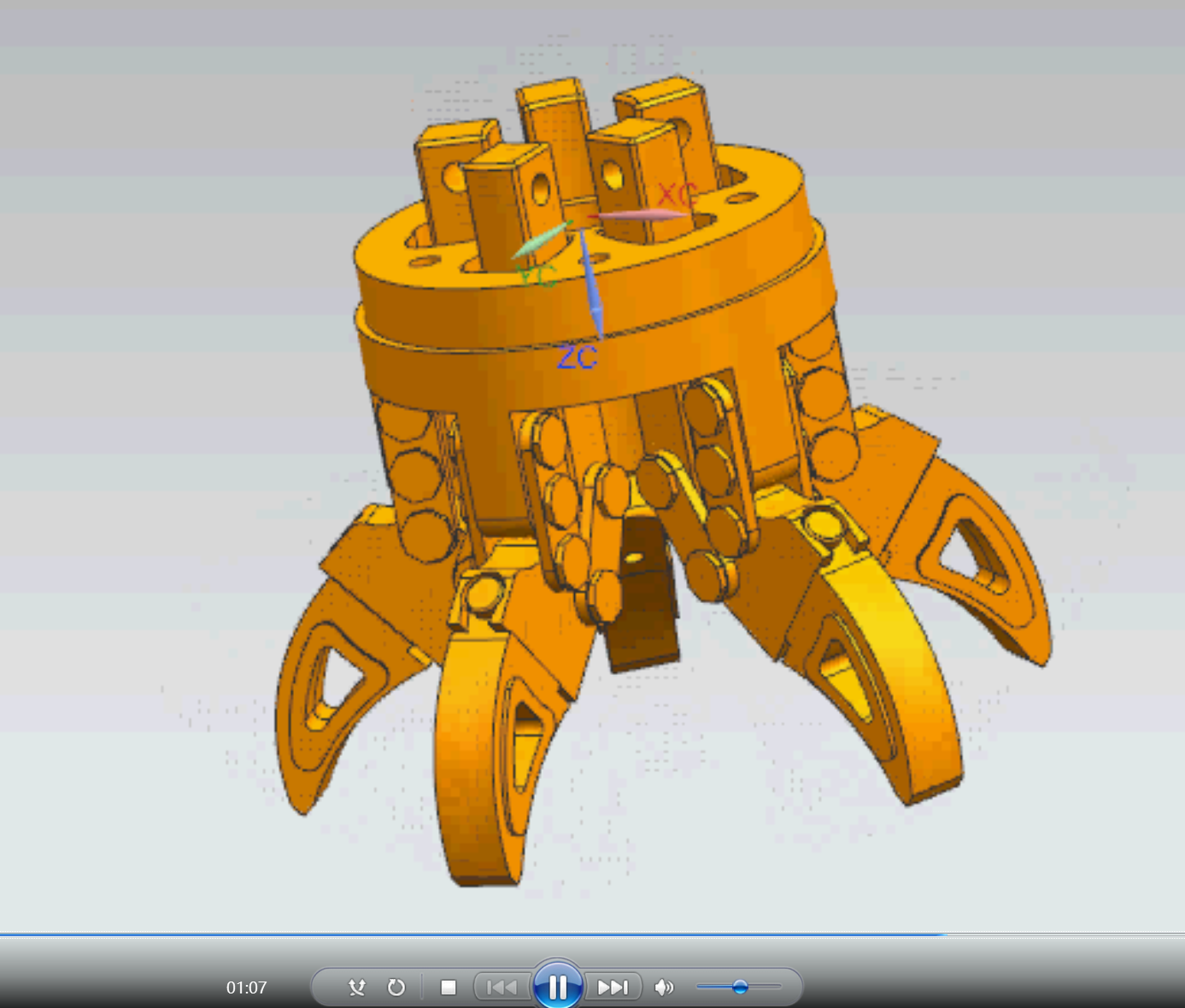Click the green YC axis label

[x=537, y=276]
